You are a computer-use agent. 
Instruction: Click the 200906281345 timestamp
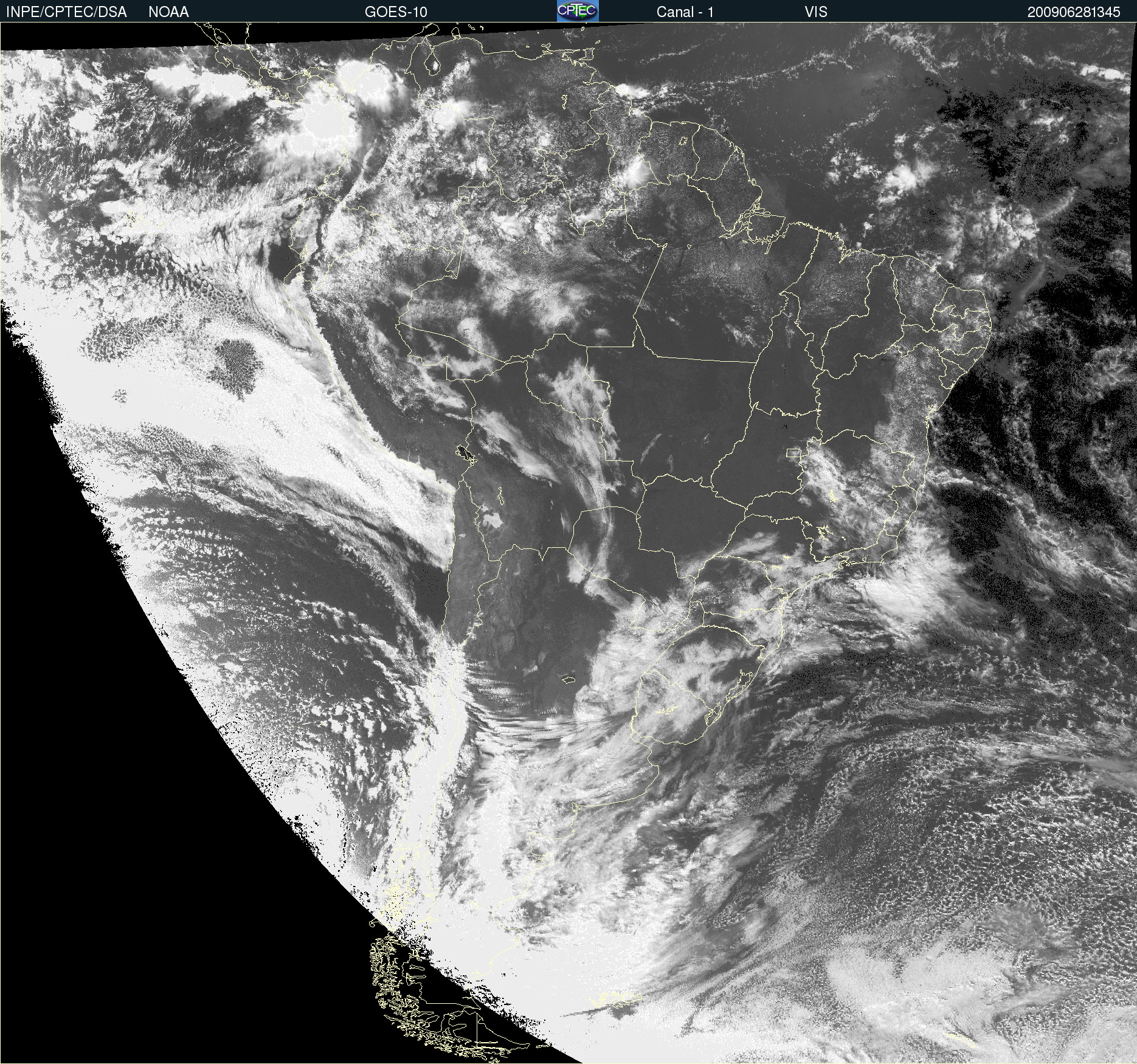tap(1074, 12)
